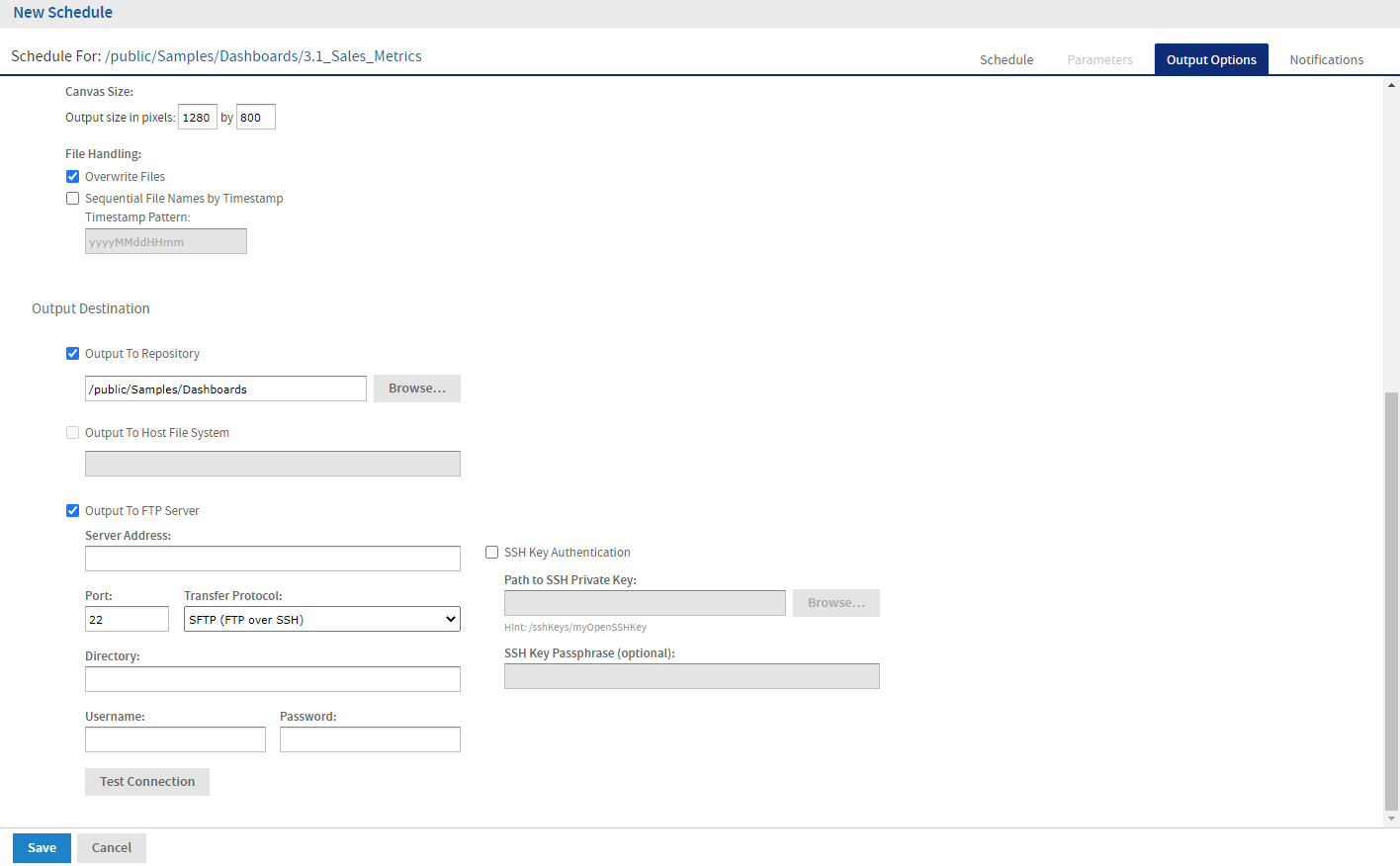The width and height of the screenshot is (1400, 866).
Task: Click Browse for the SSH private key
Action: 836,603
